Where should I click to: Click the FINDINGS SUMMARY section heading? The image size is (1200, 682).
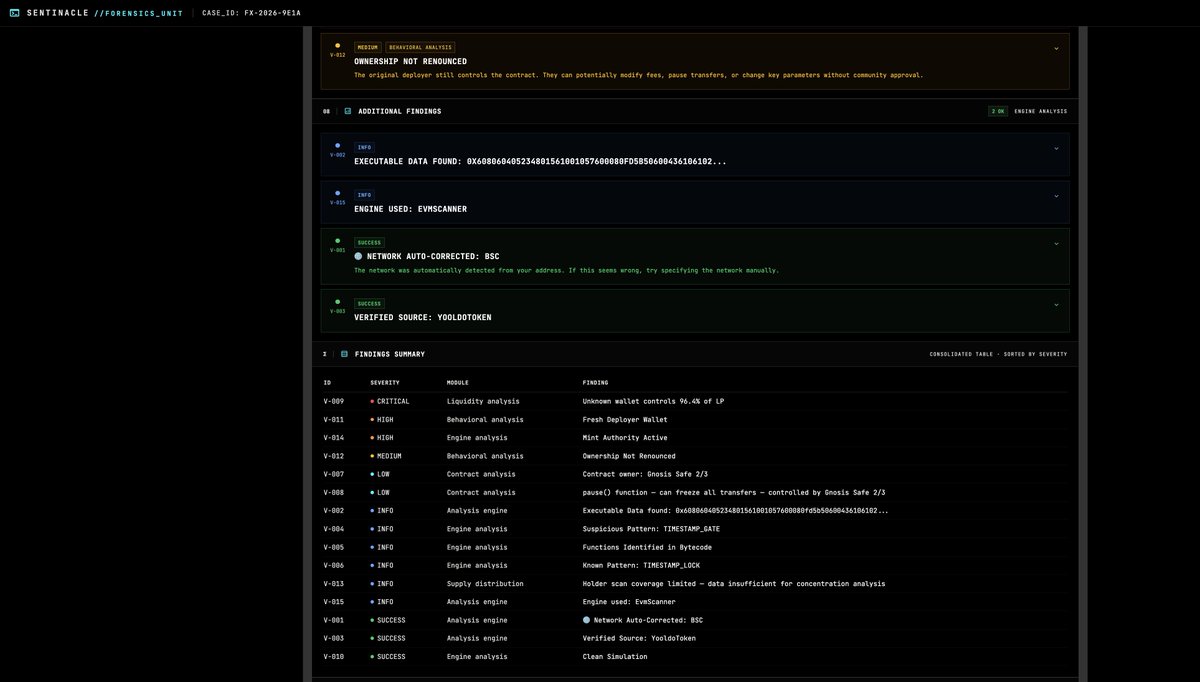(390, 354)
